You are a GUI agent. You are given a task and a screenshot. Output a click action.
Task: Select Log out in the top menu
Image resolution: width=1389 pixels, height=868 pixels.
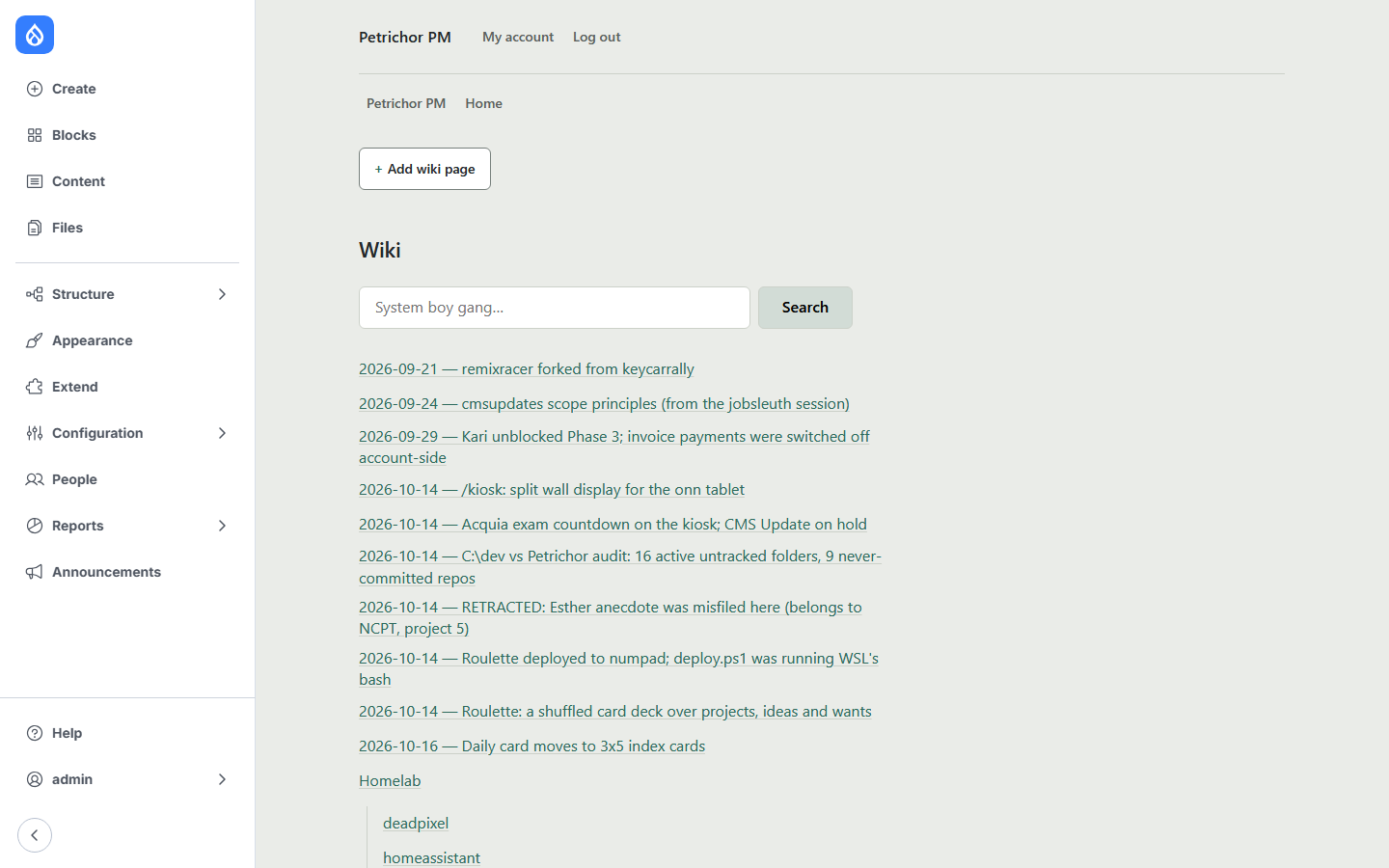coord(596,37)
